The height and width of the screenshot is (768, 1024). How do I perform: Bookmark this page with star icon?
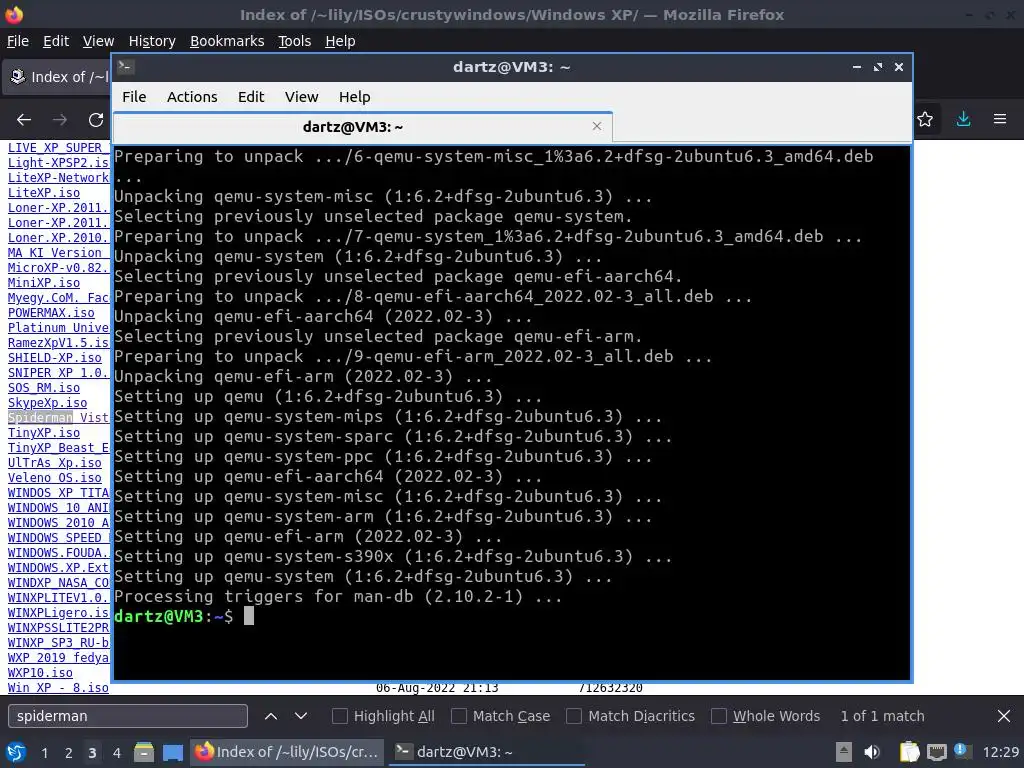click(x=925, y=119)
